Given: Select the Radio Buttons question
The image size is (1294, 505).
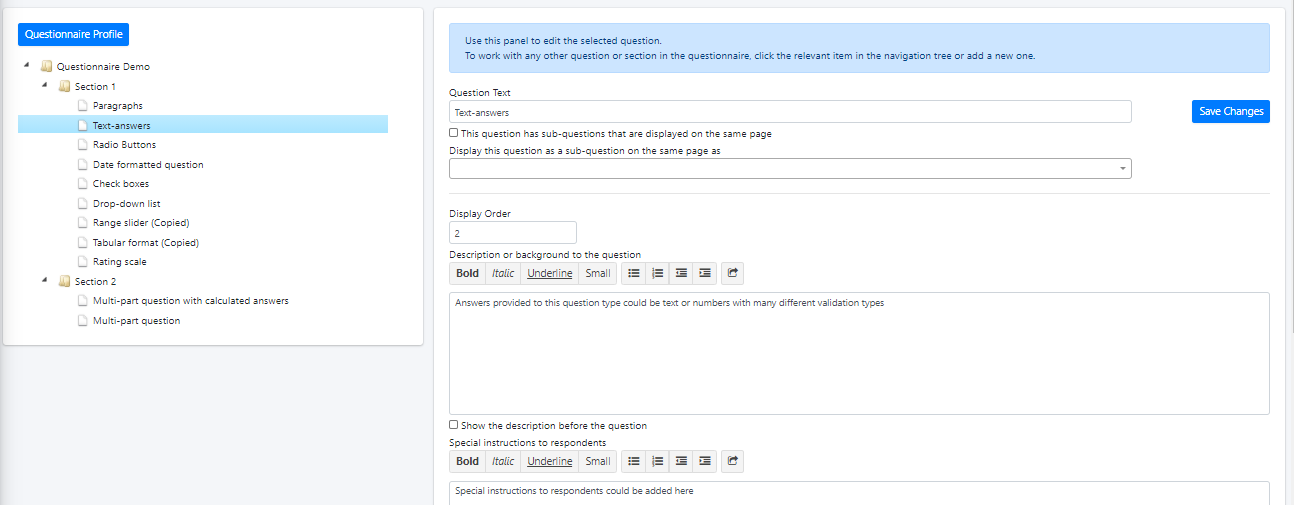Looking at the screenshot, I should (x=125, y=145).
